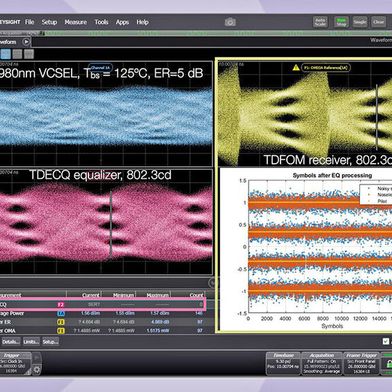392x392 pixels.
Task: Click the Current column header
Action: point(91,295)
